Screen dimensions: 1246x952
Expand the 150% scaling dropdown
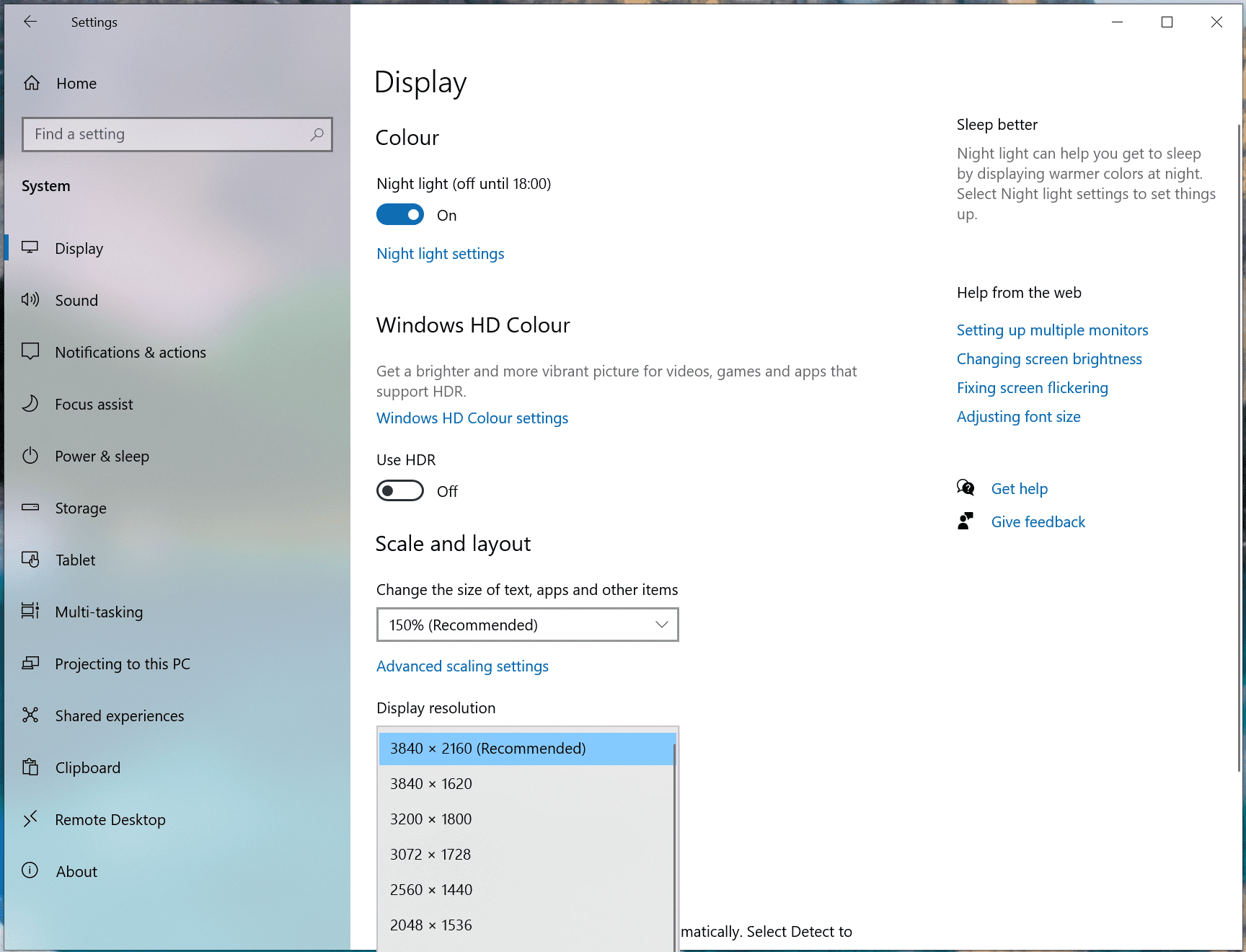(x=527, y=625)
